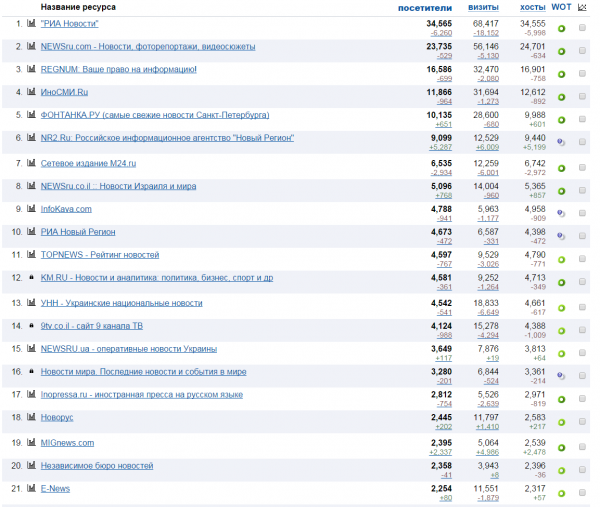Click the lock icon beside 9tv.co.il
600x507 pixels.
click(31, 325)
